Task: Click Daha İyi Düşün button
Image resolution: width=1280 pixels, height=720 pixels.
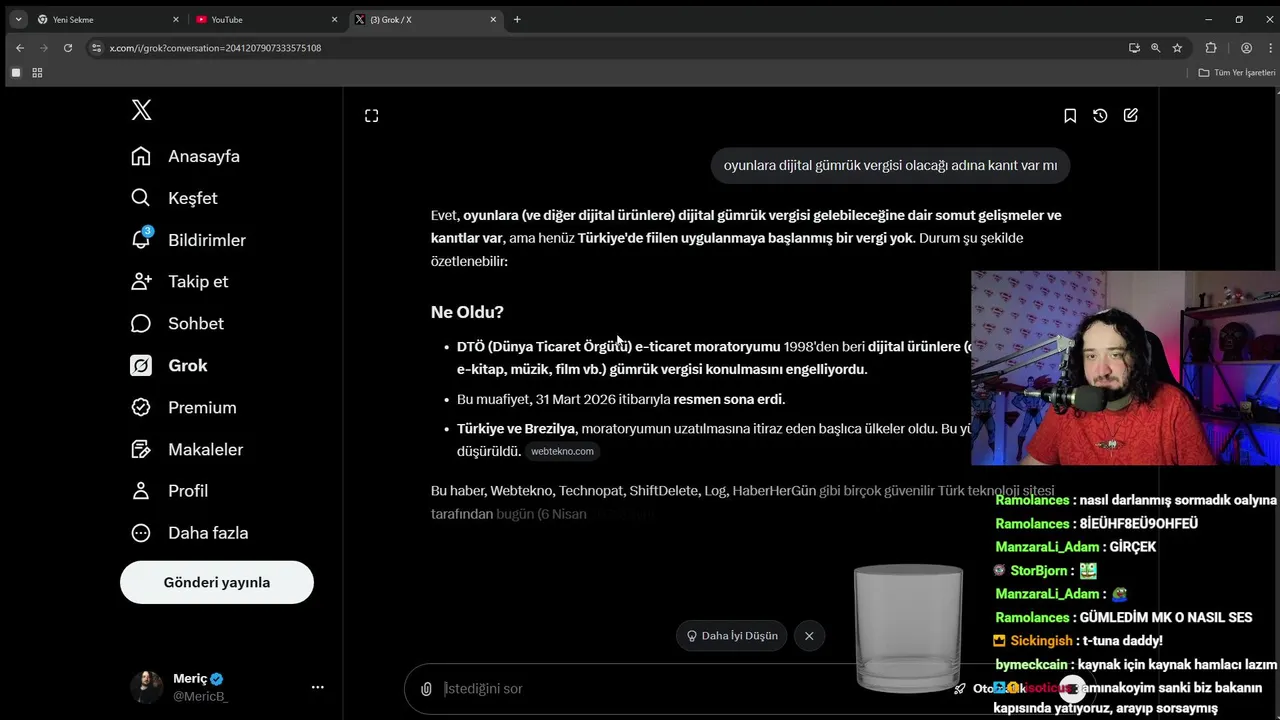Action: click(731, 635)
